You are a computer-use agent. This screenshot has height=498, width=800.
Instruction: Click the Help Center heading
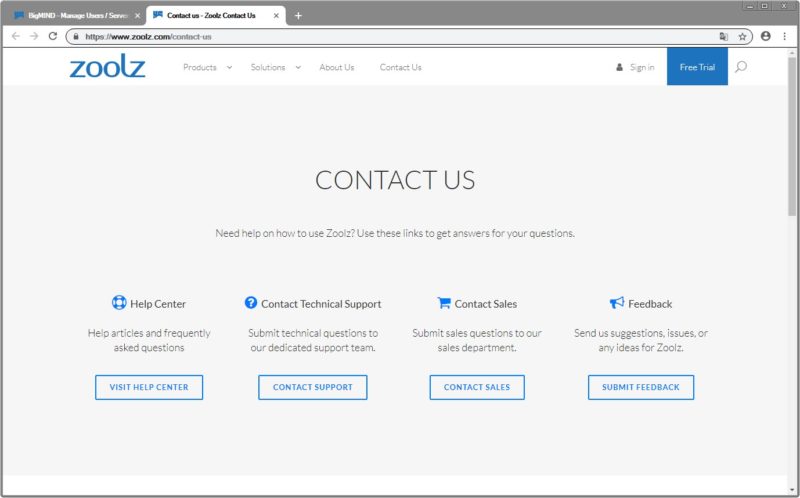(158, 304)
